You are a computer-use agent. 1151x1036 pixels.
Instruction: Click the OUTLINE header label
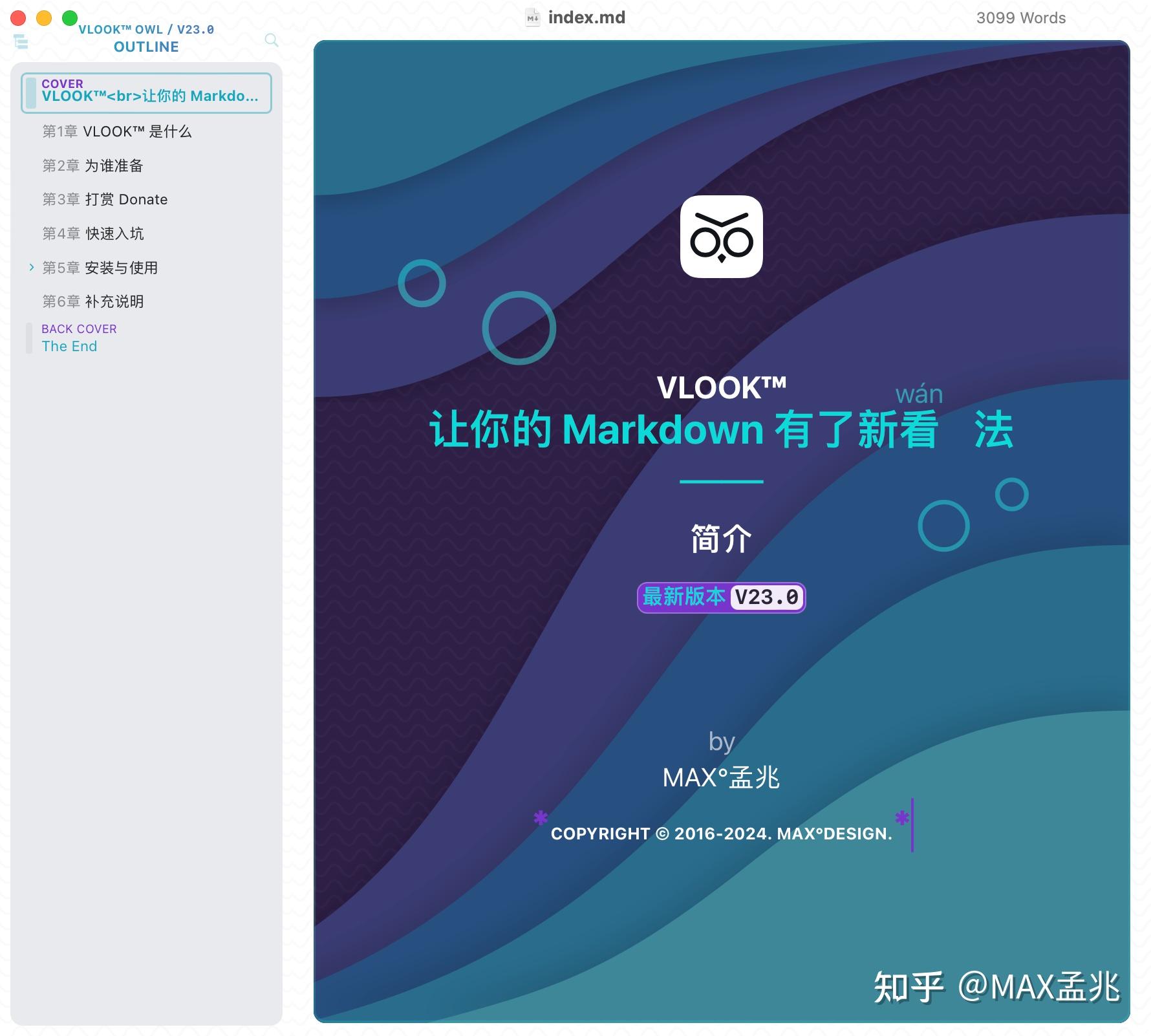146,46
